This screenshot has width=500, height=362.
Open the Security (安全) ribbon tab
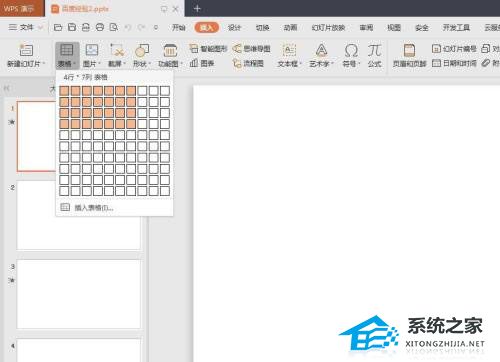point(422,27)
